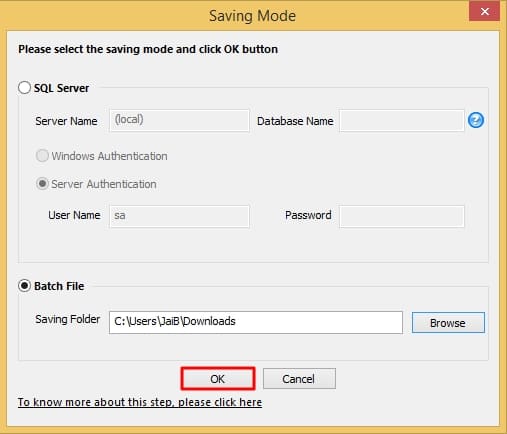The height and width of the screenshot is (434, 507).
Task: Click the User Name field
Action: click(179, 216)
